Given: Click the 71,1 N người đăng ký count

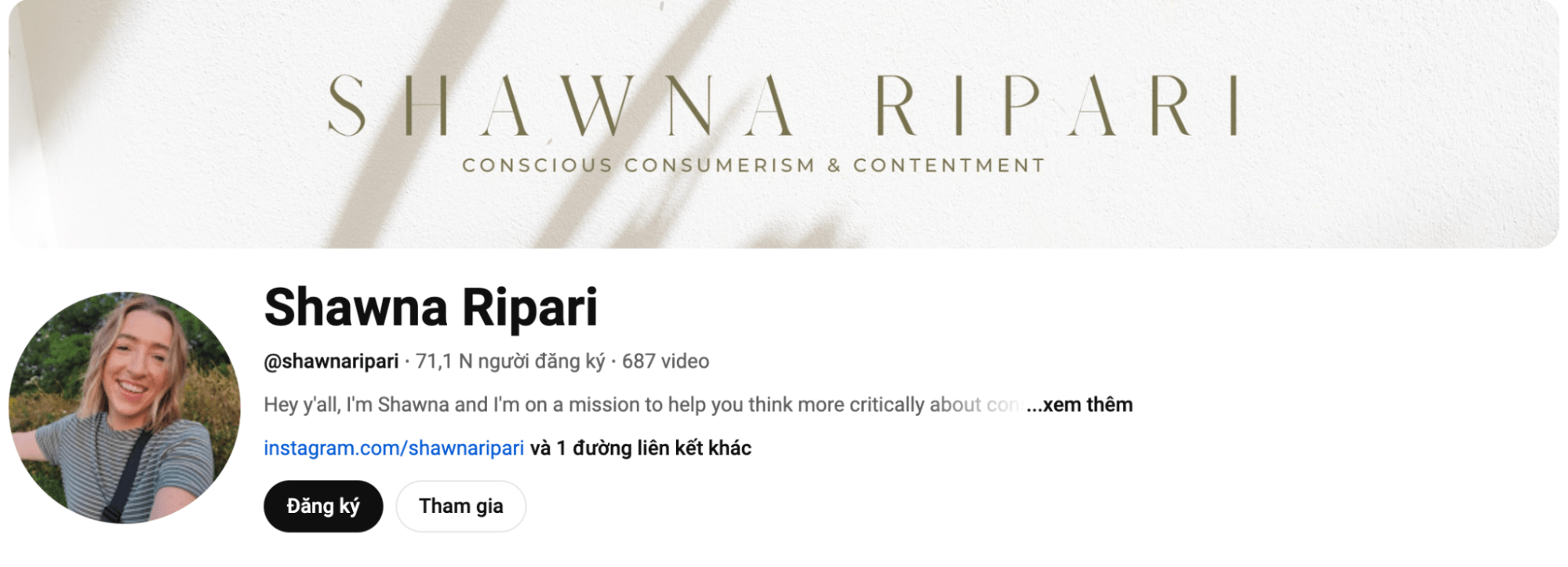Looking at the screenshot, I should 510,362.
